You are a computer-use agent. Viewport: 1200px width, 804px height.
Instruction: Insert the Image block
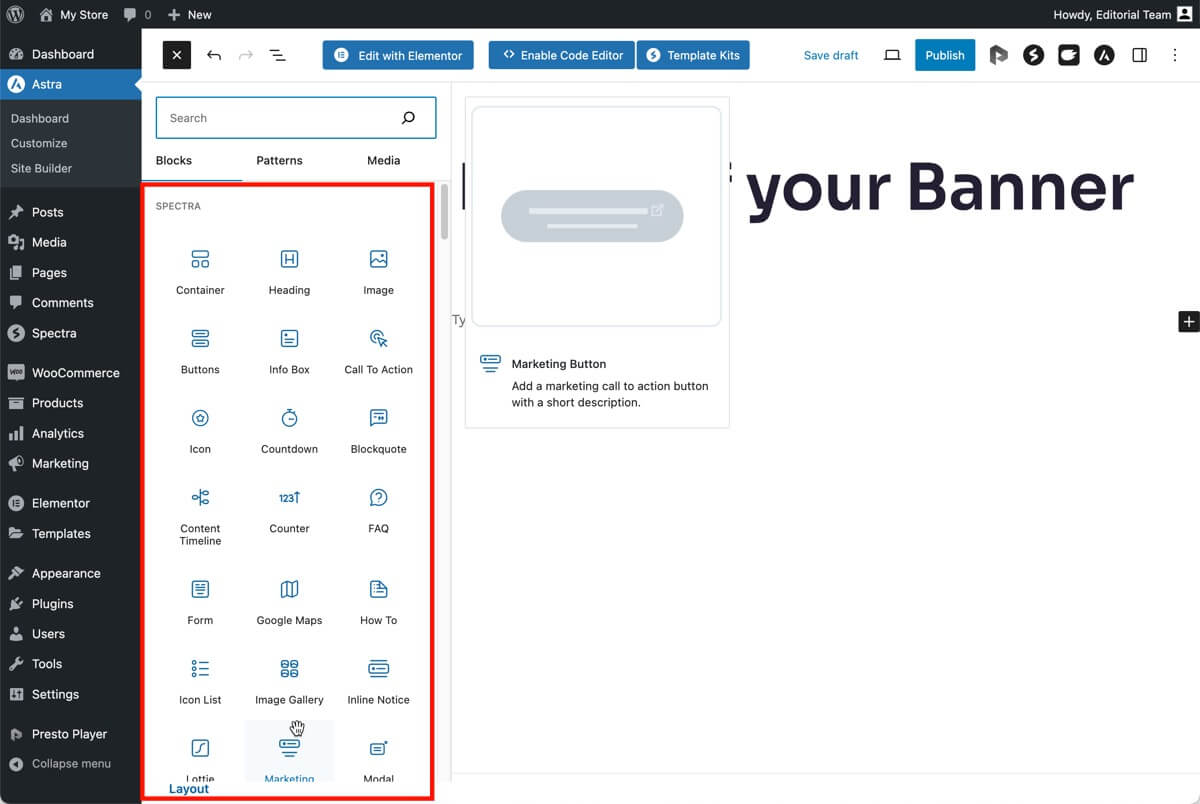coord(378,272)
